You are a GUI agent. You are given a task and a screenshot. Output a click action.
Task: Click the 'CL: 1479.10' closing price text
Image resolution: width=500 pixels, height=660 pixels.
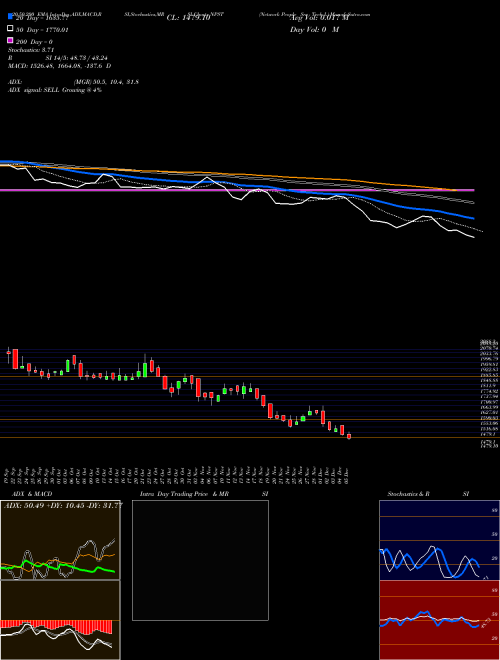[x=188, y=18]
